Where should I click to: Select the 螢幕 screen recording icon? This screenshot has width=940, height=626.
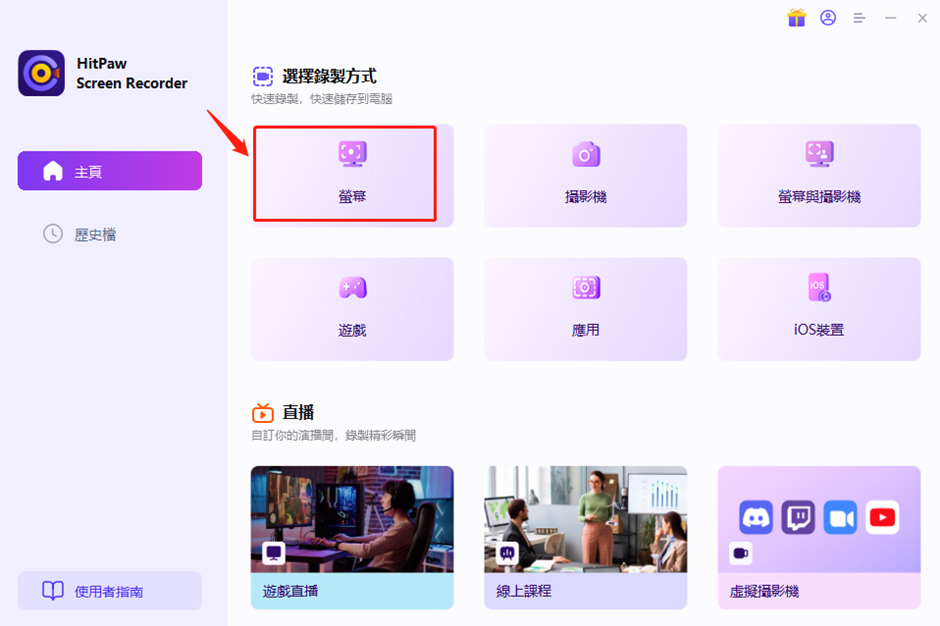(x=352, y=154)
